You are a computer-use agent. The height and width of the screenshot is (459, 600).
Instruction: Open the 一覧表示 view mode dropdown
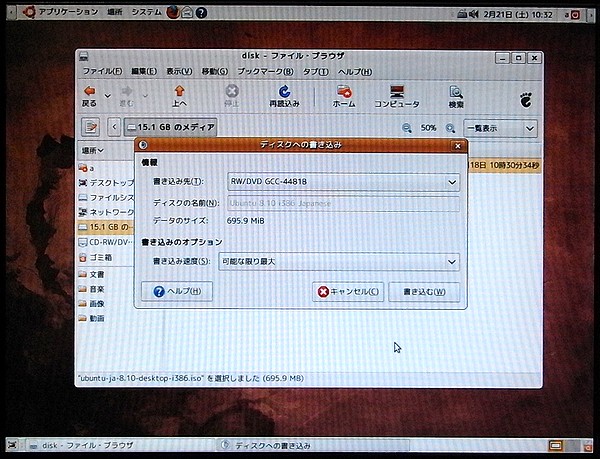500,129
